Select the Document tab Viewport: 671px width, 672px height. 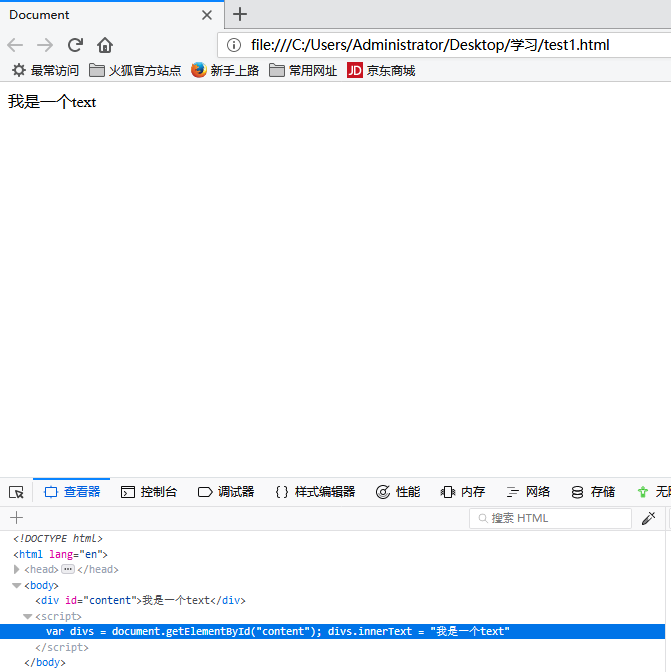point(111,15)
